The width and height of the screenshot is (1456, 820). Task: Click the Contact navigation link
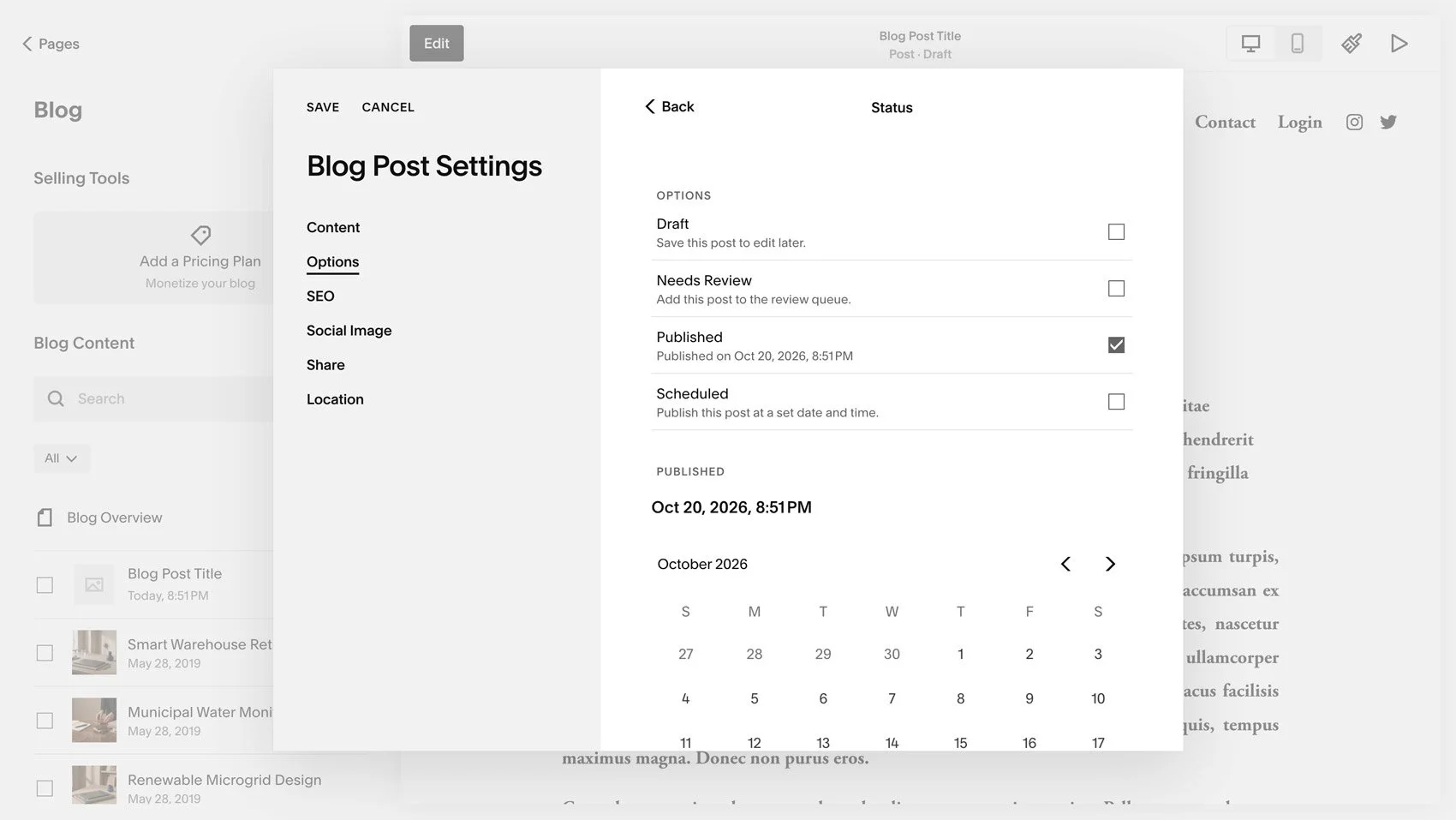pyautogui.click(x=1225, y=123)
